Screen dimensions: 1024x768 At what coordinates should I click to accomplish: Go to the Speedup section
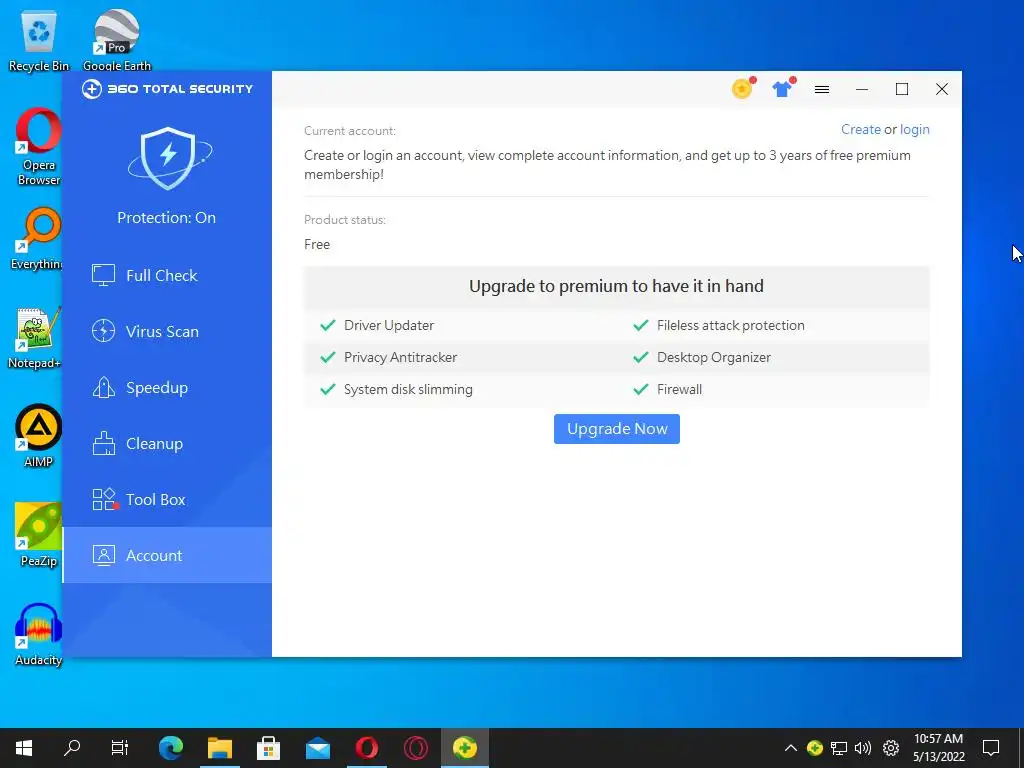click(167, 388)
